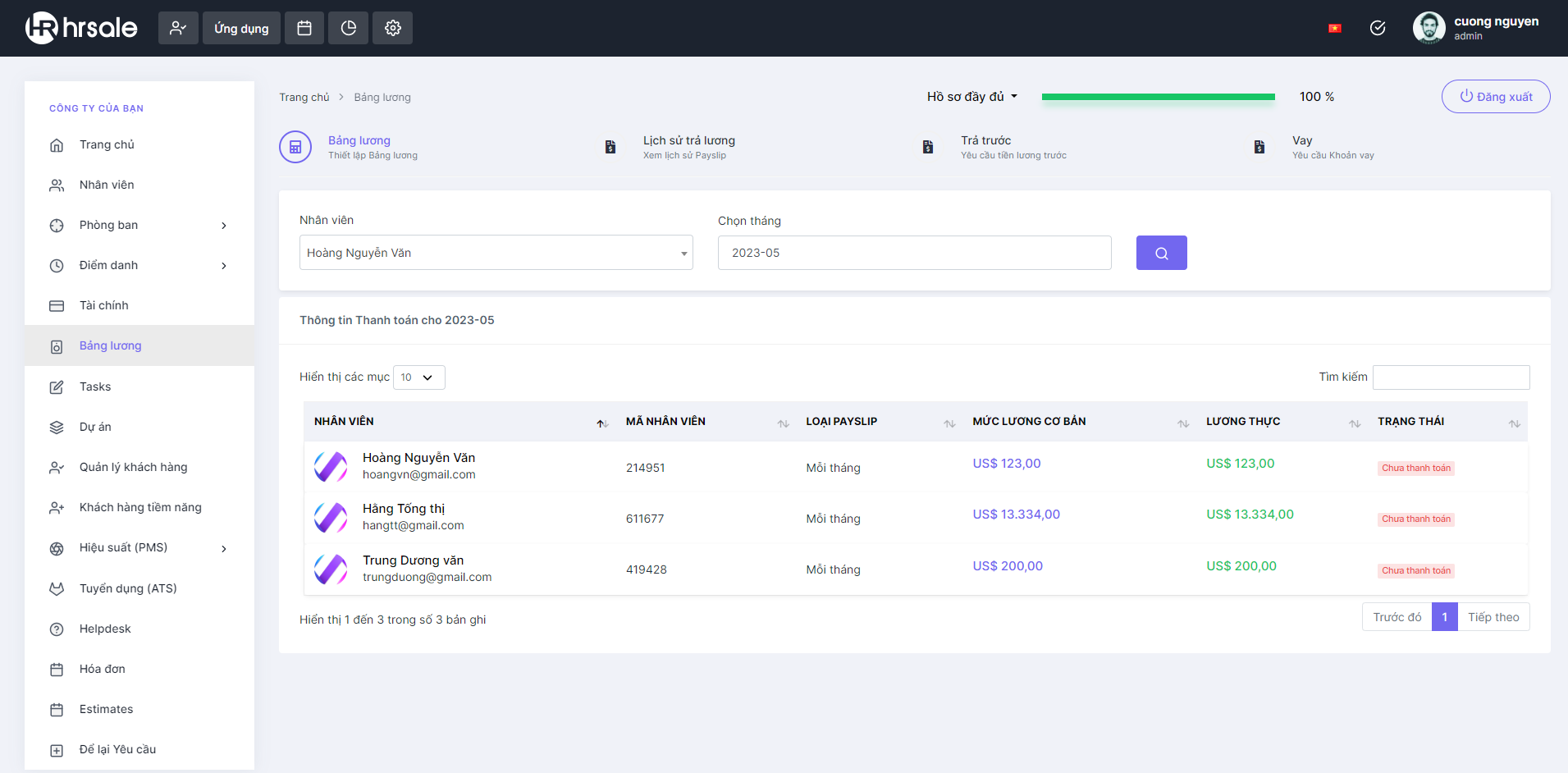This screenshot has width=1568, height=773.
Task: Open Tài chính in sidebar
Action: pos(139,305)
